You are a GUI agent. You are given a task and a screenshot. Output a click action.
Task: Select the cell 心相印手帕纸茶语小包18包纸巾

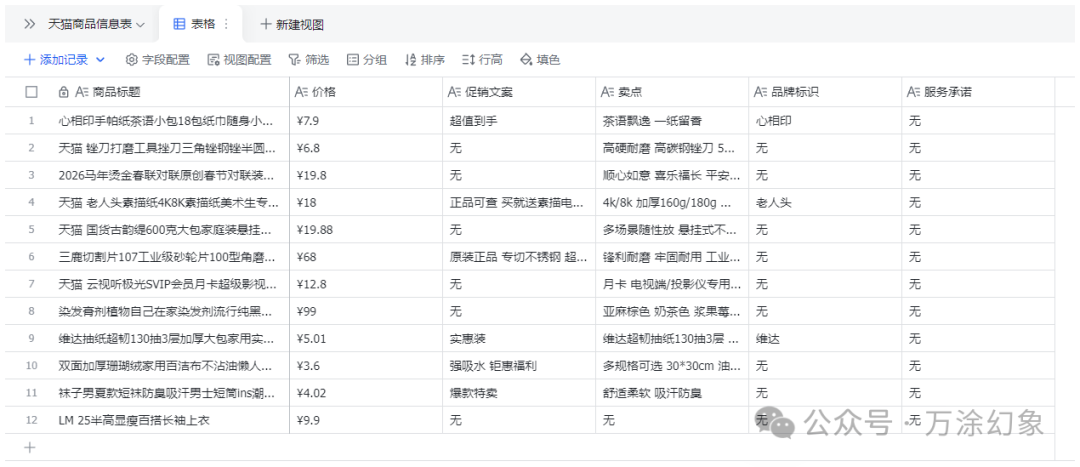(173, 121)
